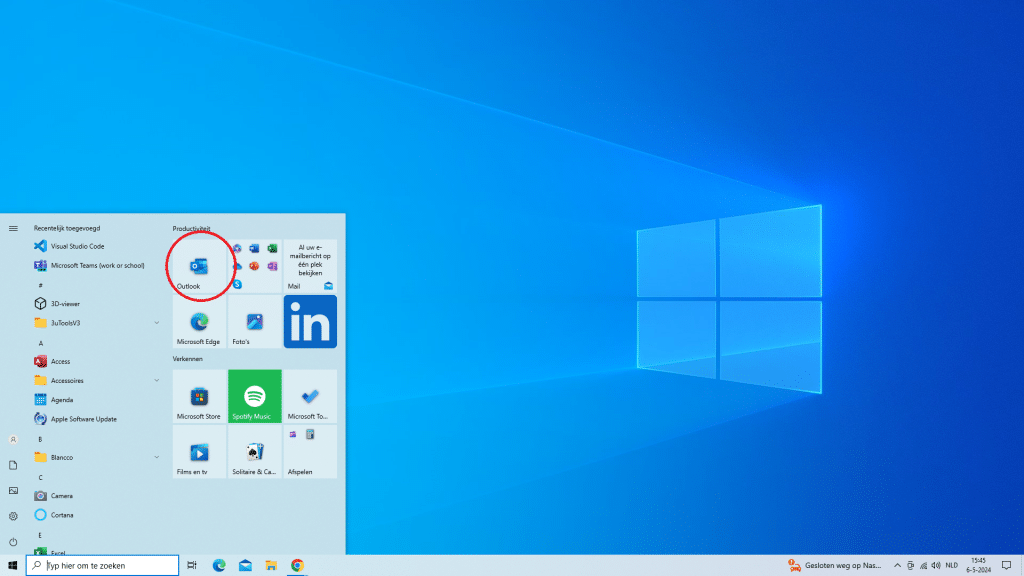Launch the Microsoft Store app
The image size is (1024, 576).
click(199, 396)
